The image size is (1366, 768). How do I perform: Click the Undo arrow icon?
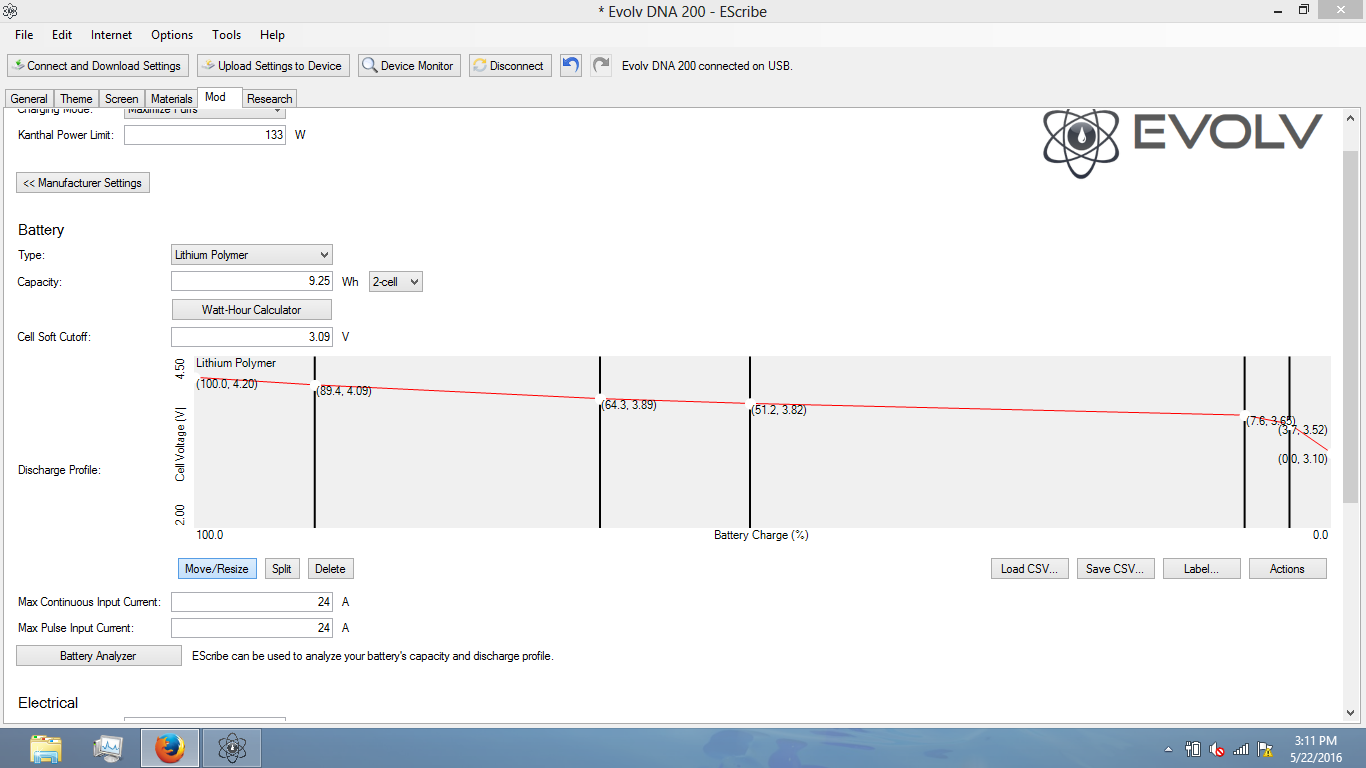pos(570,66)
